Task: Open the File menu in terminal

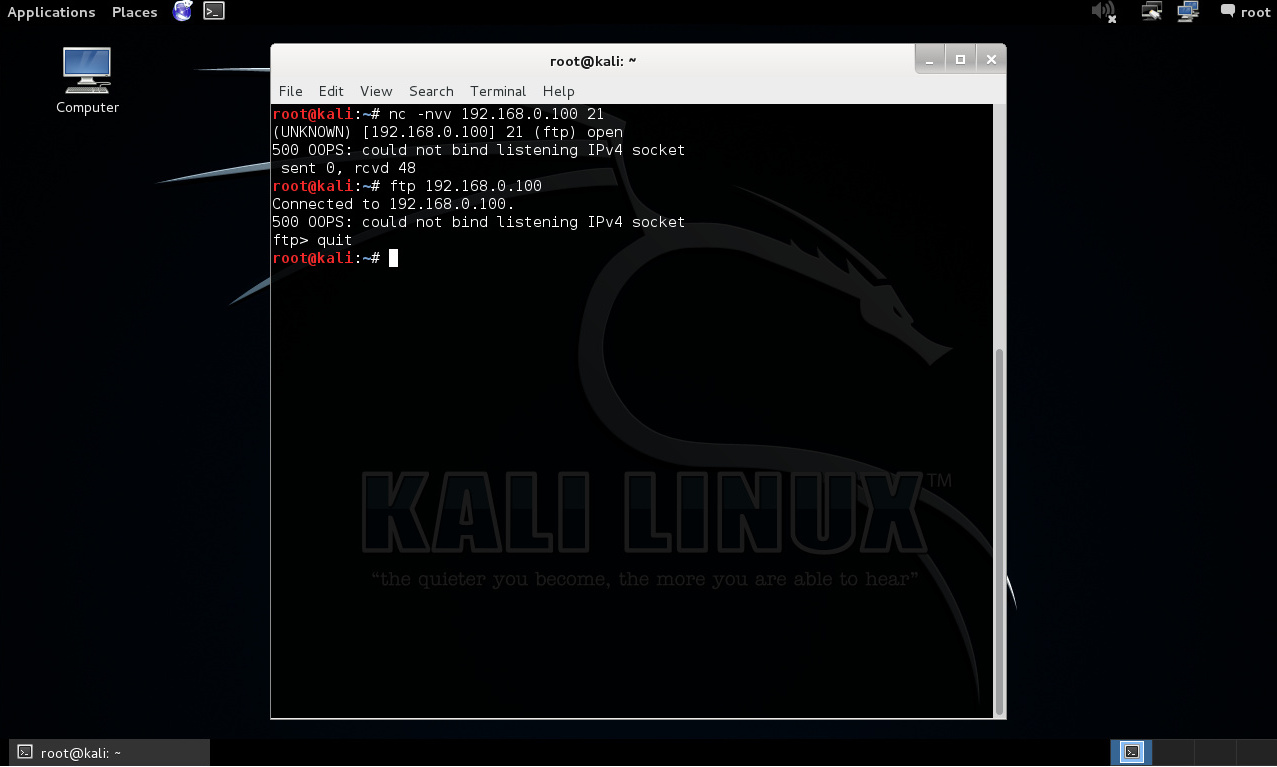Action: [290, 91]
